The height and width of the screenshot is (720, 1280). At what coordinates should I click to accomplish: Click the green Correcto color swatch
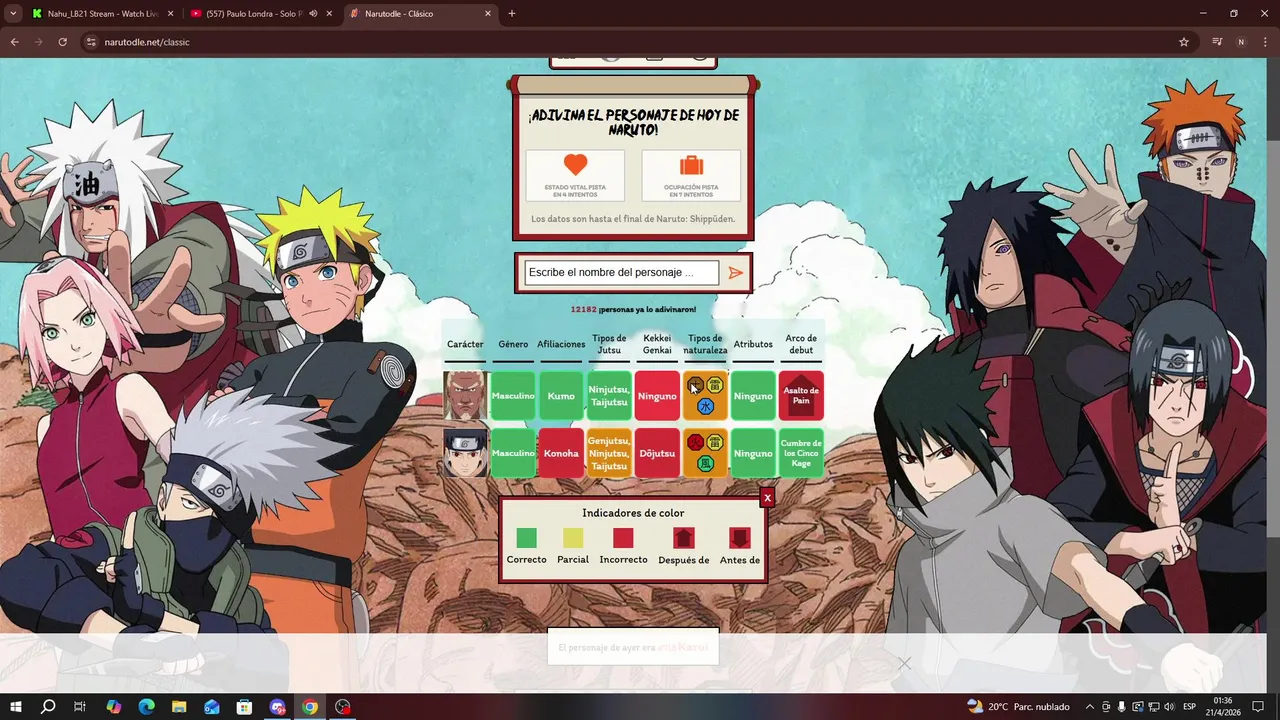point(526,538)
